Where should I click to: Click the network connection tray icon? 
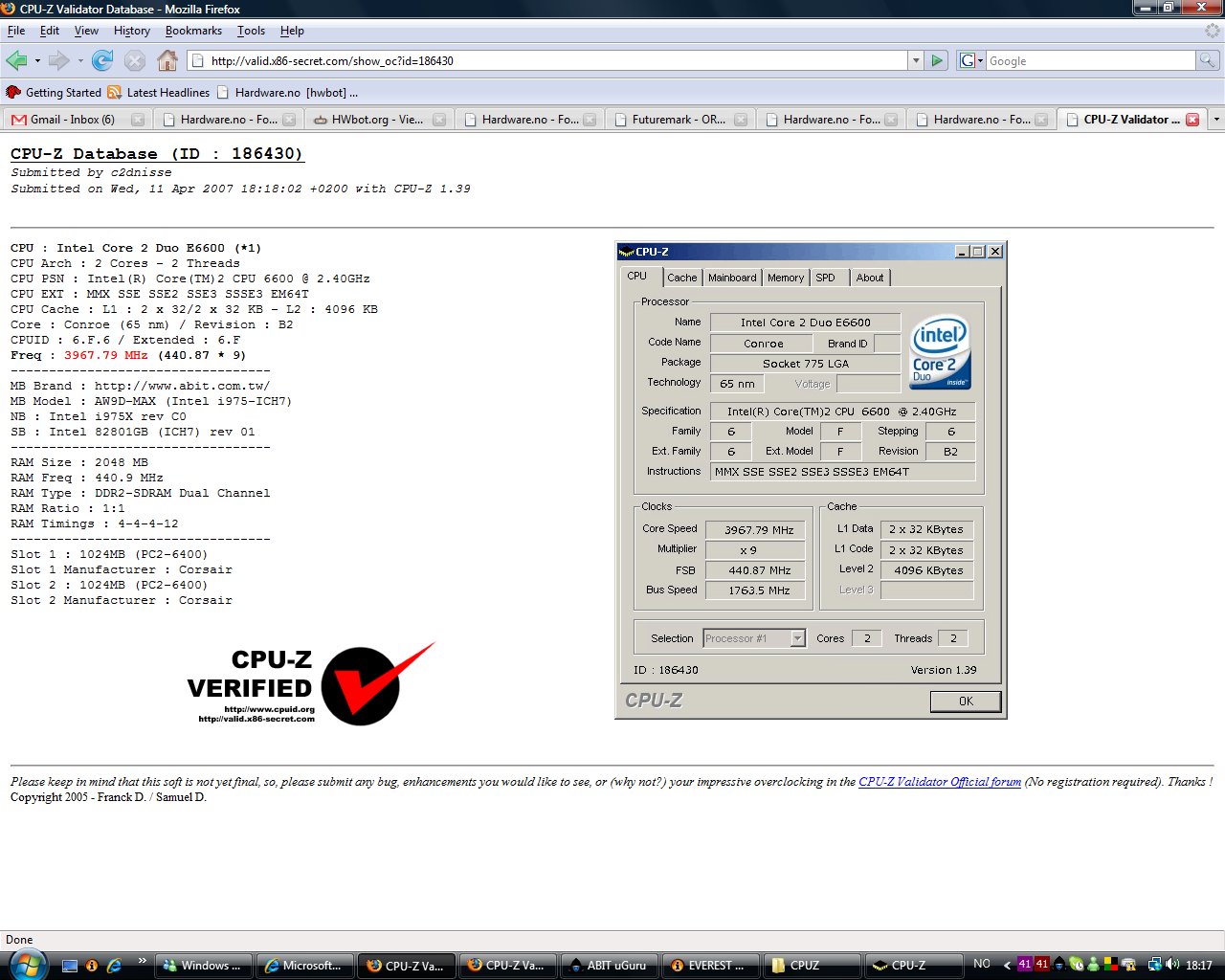point(1154,965)
